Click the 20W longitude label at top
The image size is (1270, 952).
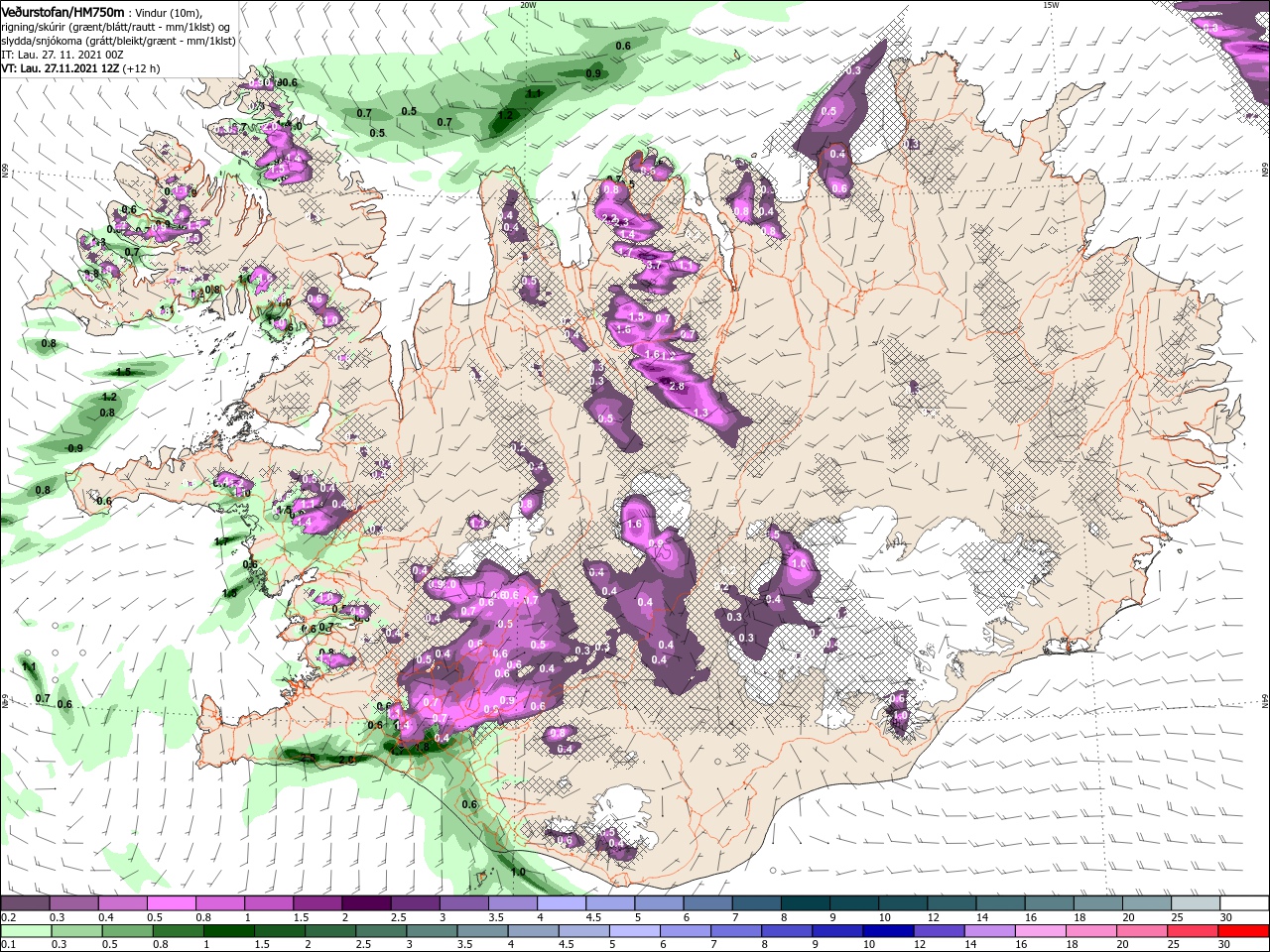(x=528, y=4)
